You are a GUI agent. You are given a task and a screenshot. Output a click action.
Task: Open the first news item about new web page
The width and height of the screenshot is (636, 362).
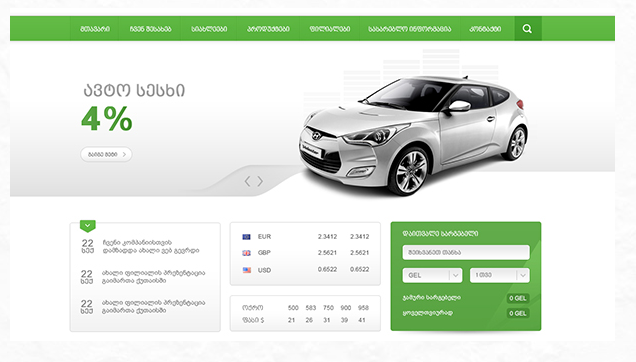pos(150,246)
